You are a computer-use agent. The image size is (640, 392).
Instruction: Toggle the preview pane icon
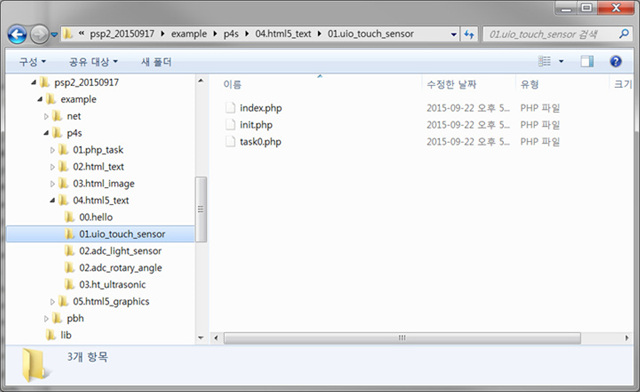click(587, 61)
